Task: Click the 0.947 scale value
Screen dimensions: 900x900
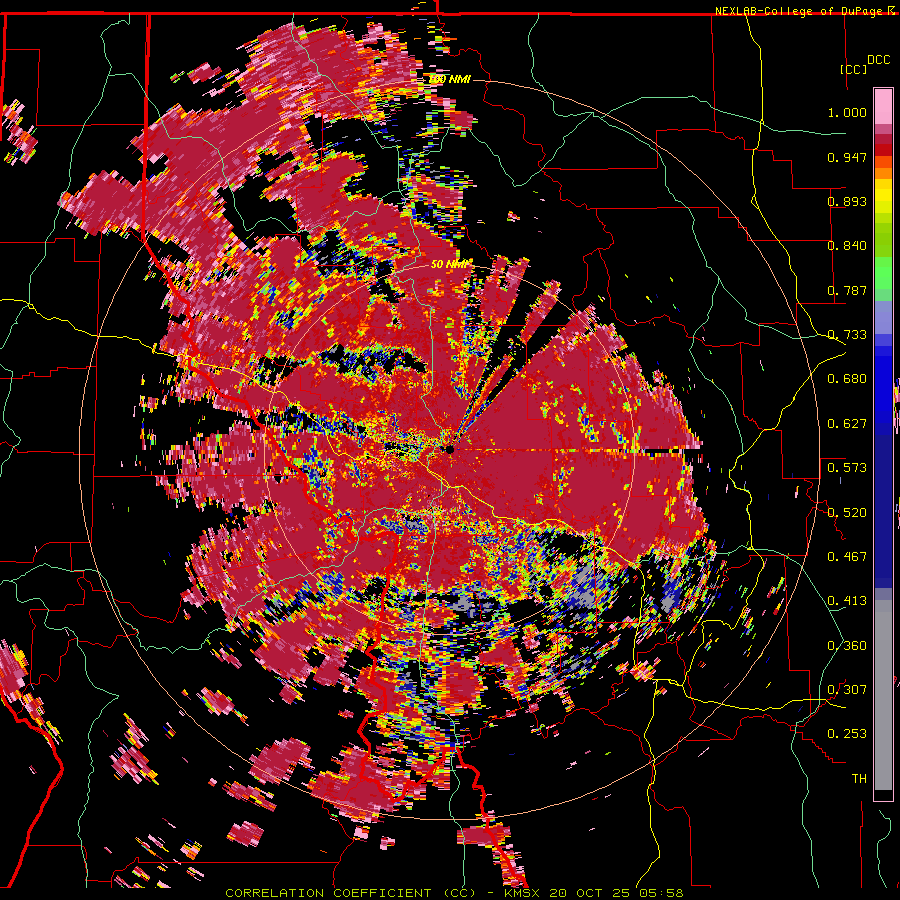Action: [x=847, y=157]
